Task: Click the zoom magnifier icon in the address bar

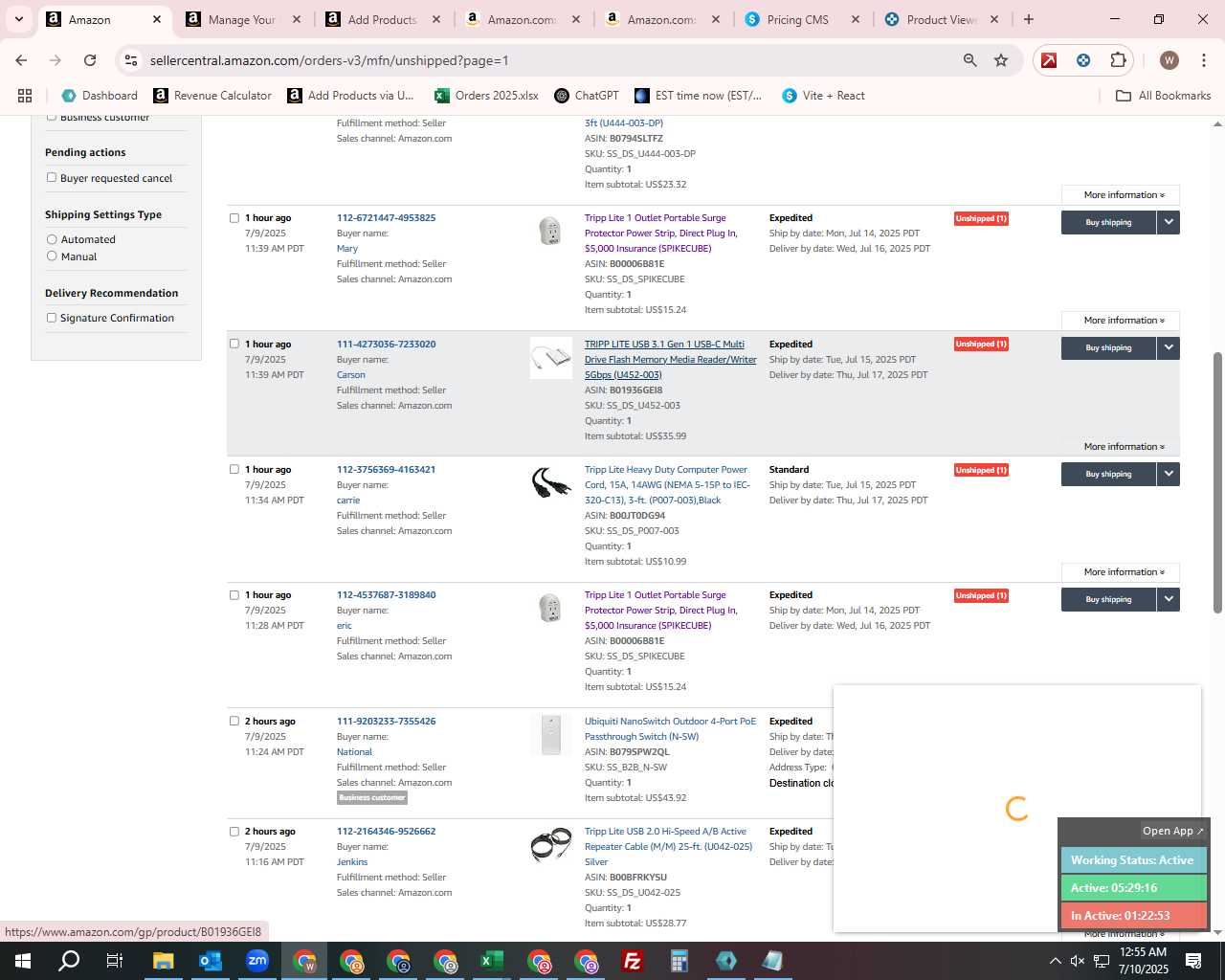Action: (970, 60)
